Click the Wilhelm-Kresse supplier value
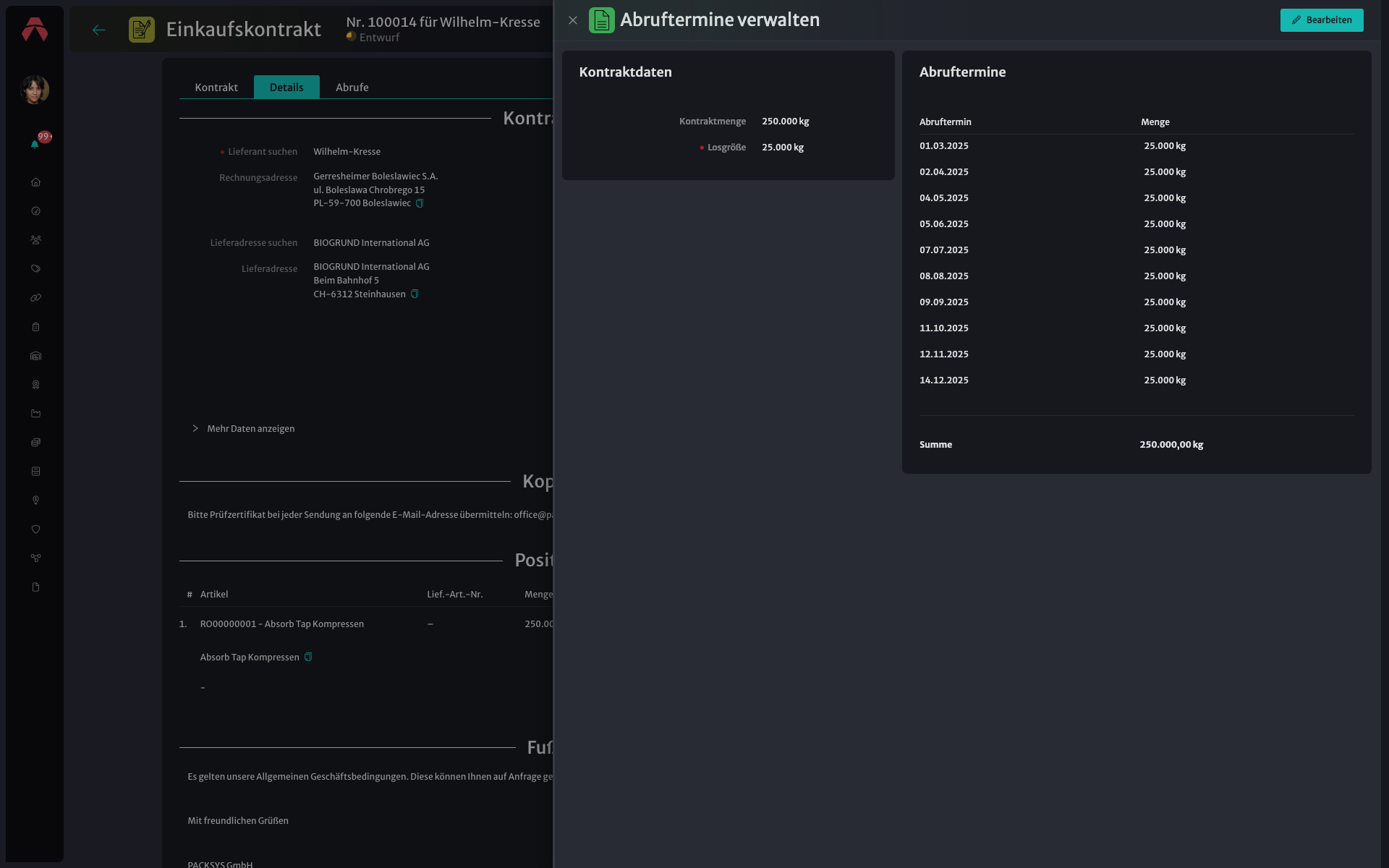1389x868 pixels. pos(347,151)
